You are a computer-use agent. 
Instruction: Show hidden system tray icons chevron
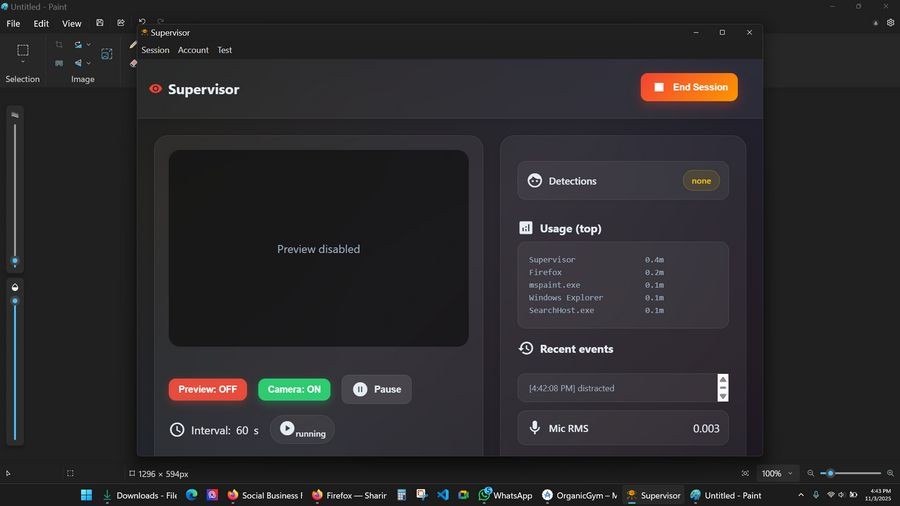(x=800, y=495)
